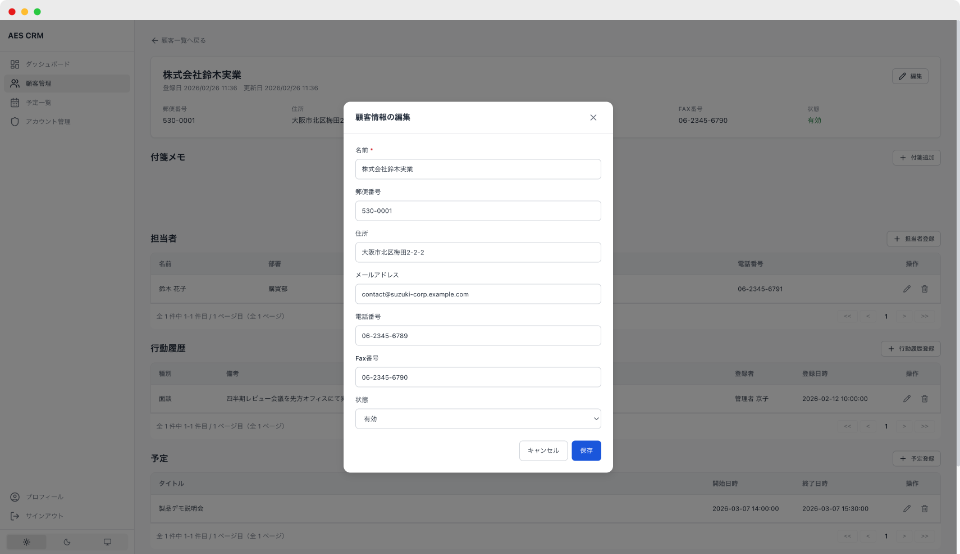Click the プロフィール user icon
This screenshot has width=960, height=554.
tap(15, 497)
